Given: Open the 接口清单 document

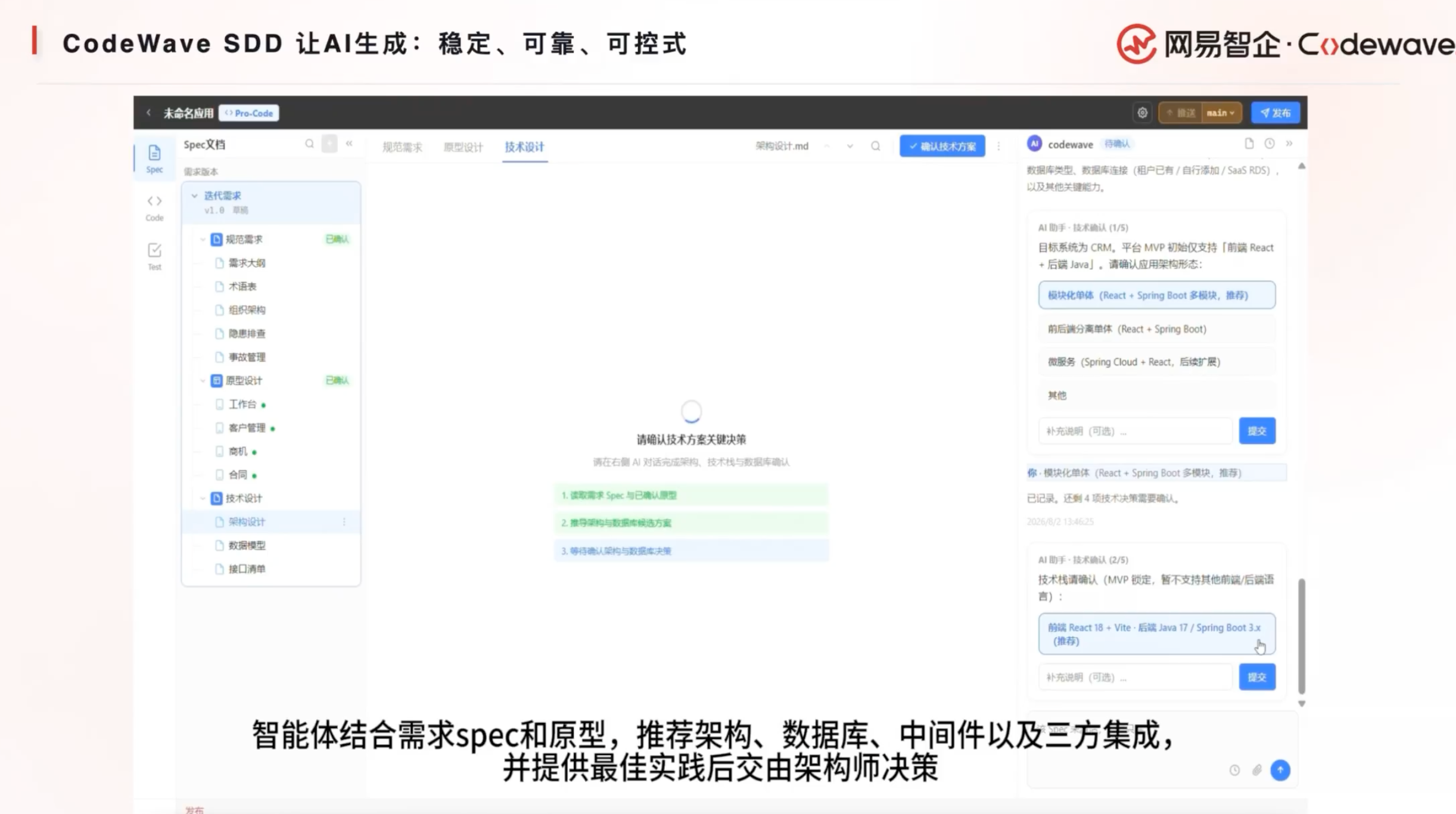Looking at the screenshot, I should click(x=247, y=569).
